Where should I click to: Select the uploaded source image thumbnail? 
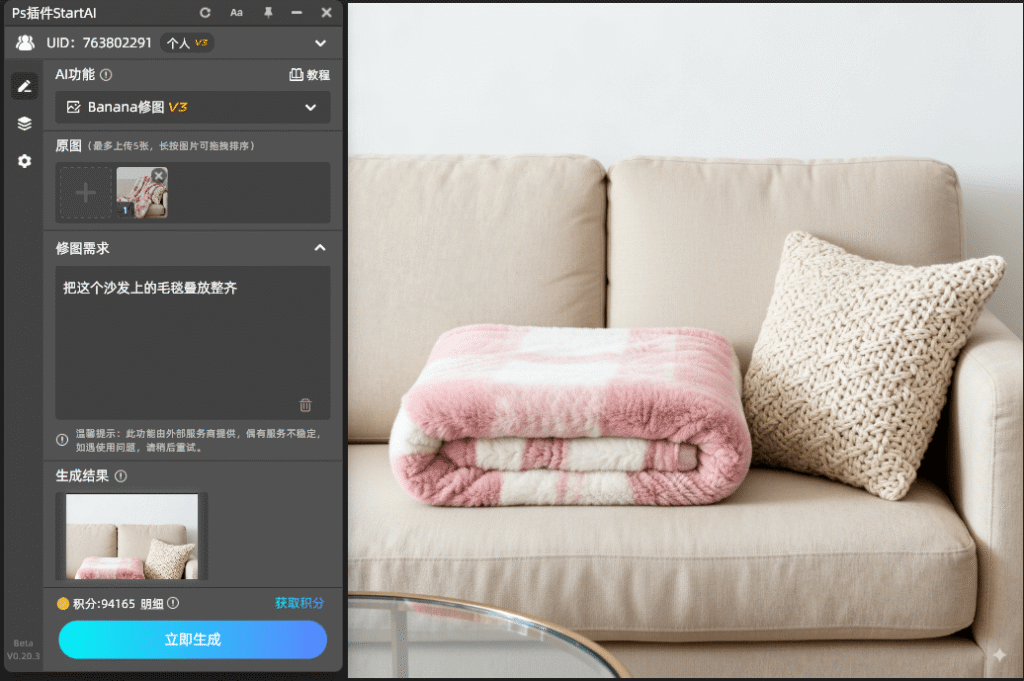(x=140, y=196)
